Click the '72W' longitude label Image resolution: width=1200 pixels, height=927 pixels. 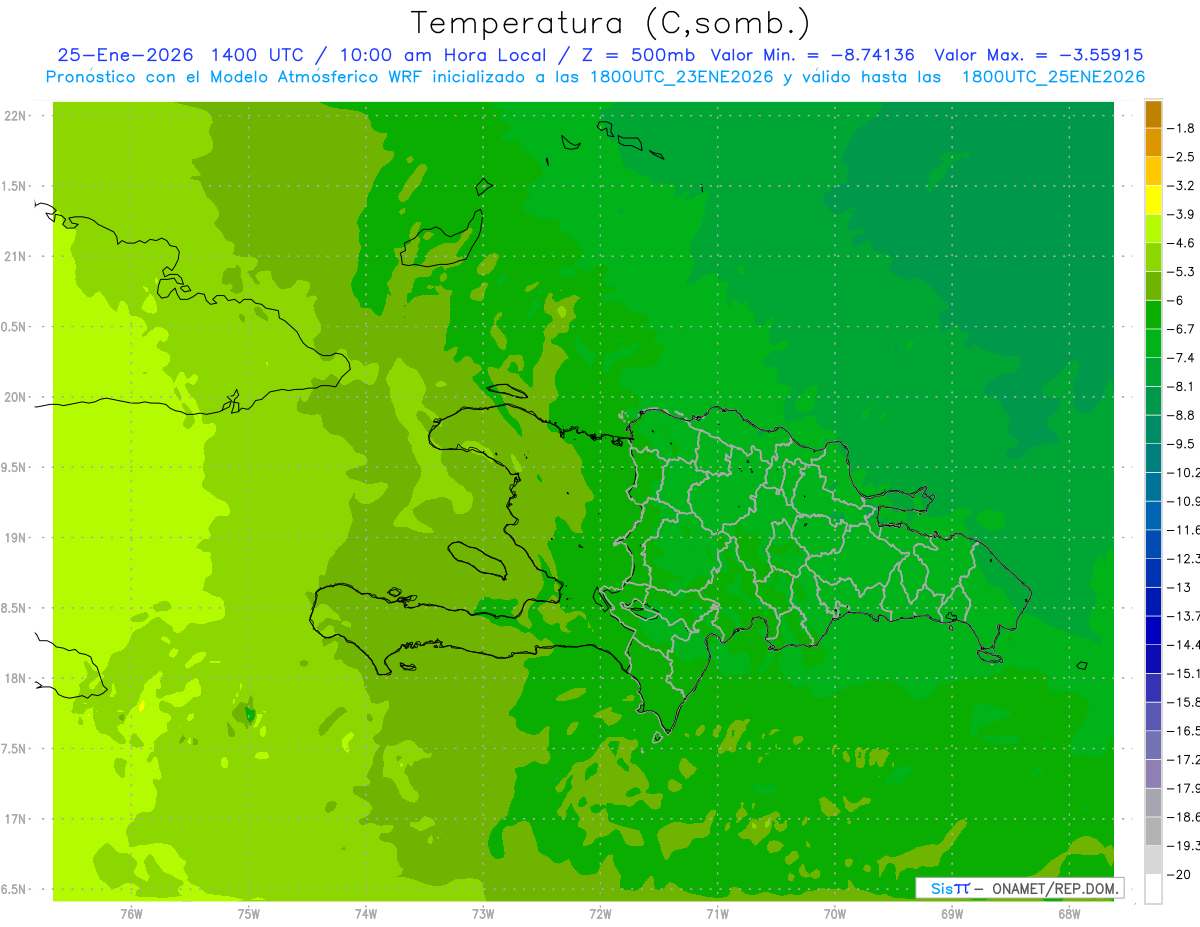click(600, 913)
